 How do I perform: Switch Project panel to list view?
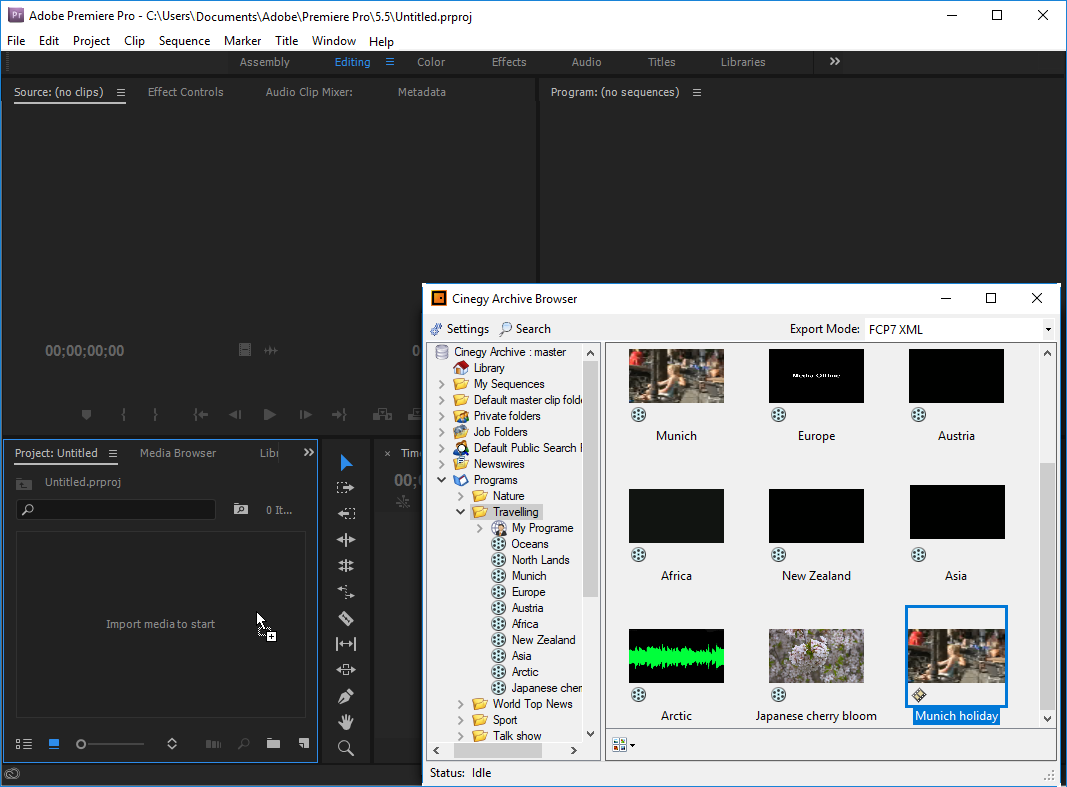pos(24,744)
